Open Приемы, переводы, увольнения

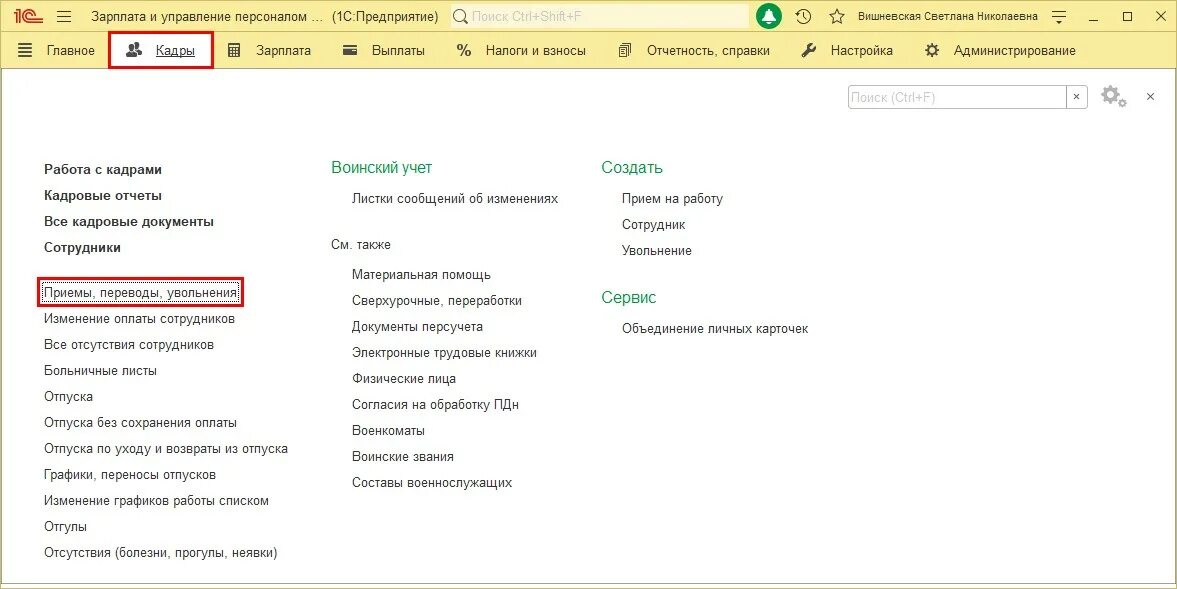140,293
